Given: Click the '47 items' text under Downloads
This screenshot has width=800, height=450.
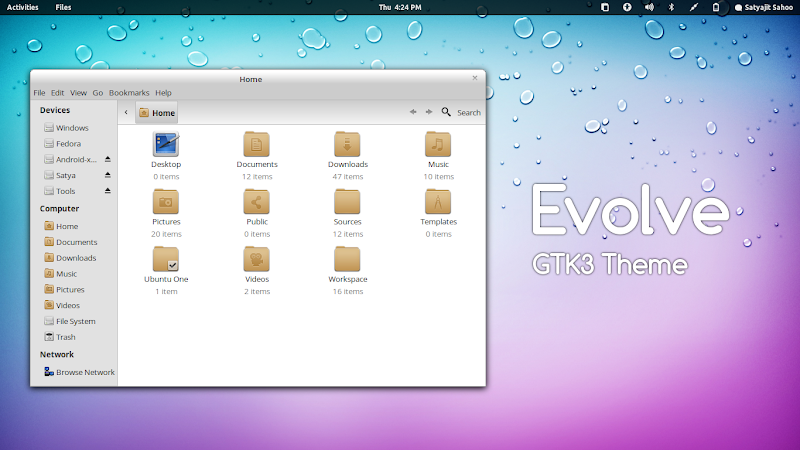Looking at the screenshot, I should [x=347, y=177].
